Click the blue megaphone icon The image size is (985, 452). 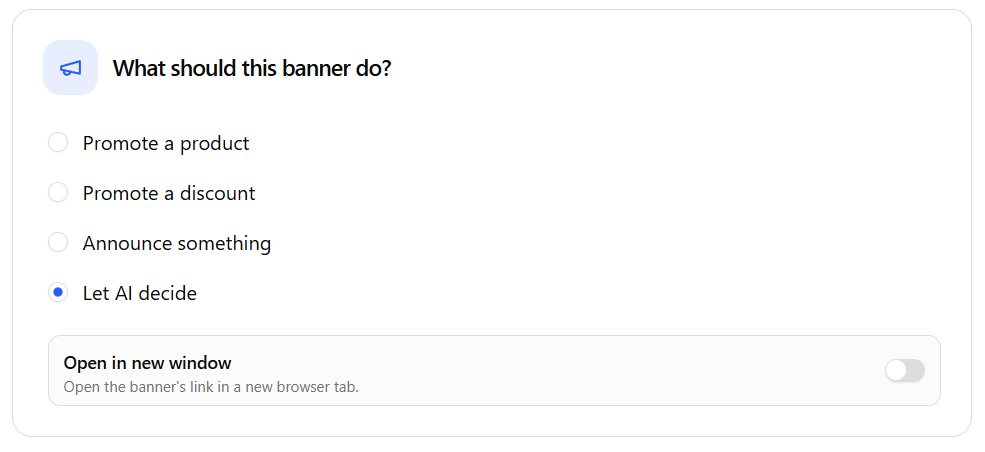[70, 68]
